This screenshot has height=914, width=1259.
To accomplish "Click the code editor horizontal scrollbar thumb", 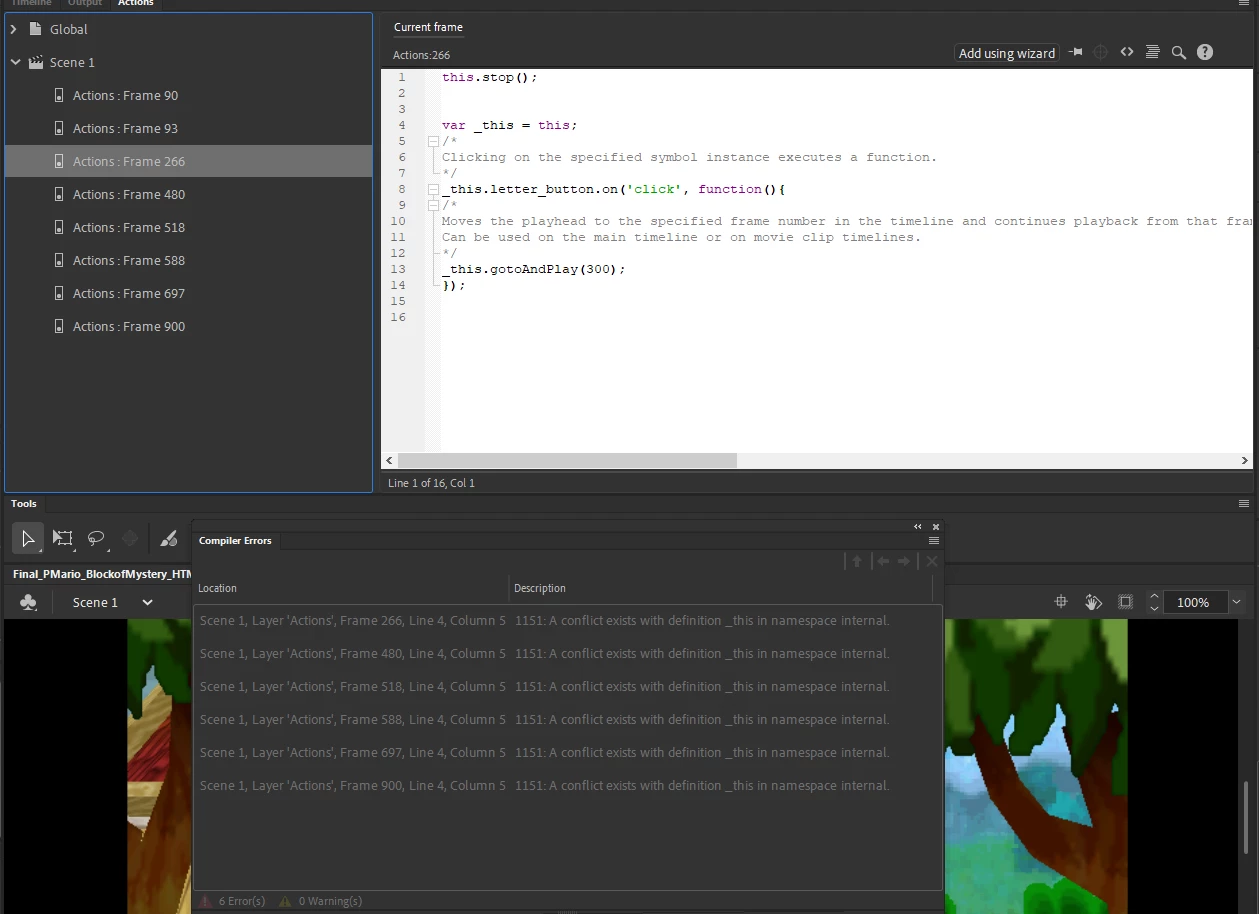I will (x=567, y=461).
